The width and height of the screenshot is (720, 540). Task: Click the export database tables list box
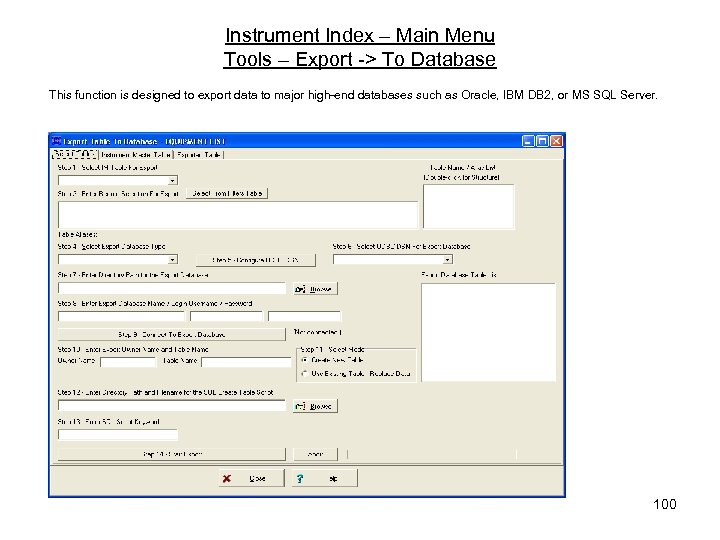point(489,332)
